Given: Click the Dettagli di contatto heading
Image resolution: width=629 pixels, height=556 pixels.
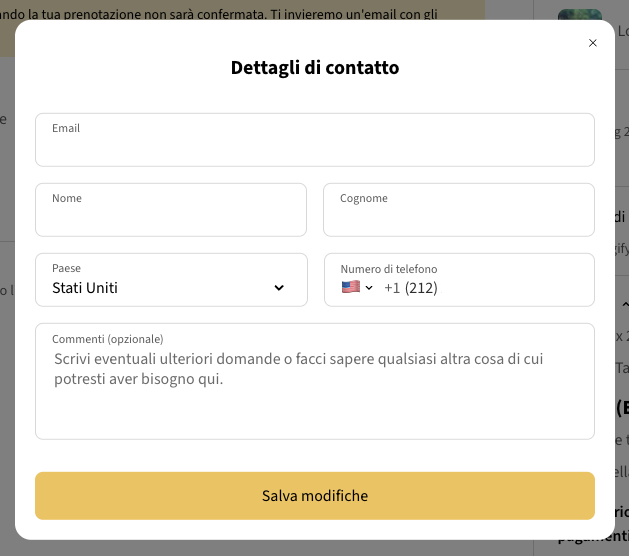Looking at the screenshot, I should [x=315, y=68].
